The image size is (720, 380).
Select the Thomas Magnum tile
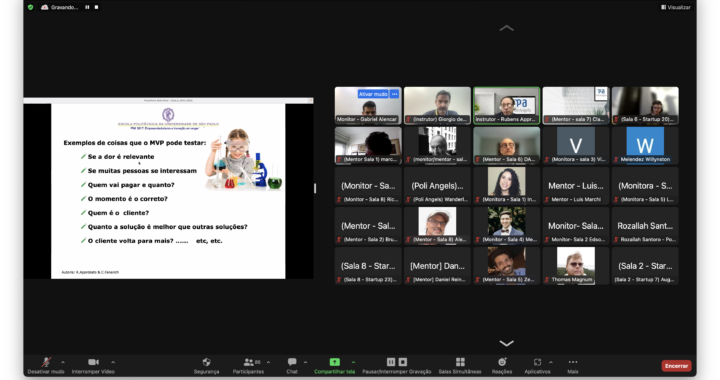576,266
